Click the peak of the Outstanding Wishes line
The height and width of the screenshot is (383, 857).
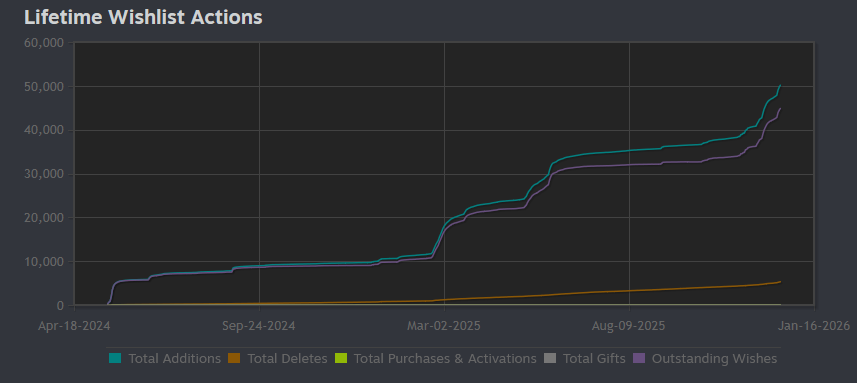(780, 108)
